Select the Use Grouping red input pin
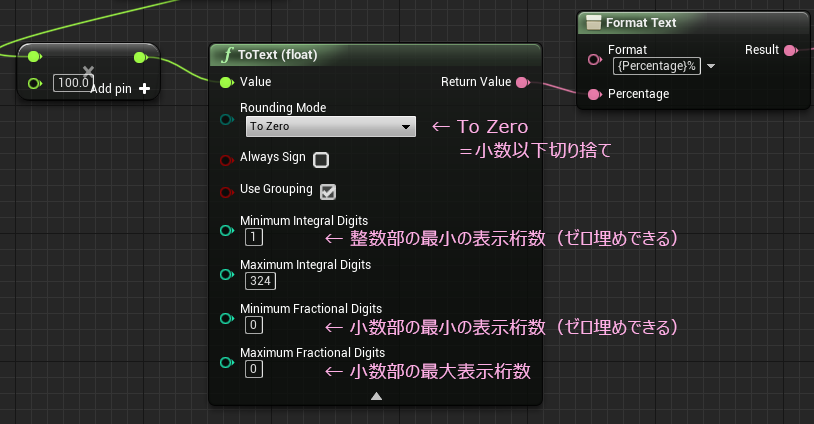The width and height of the screenshot is (814, 424). 226,193
